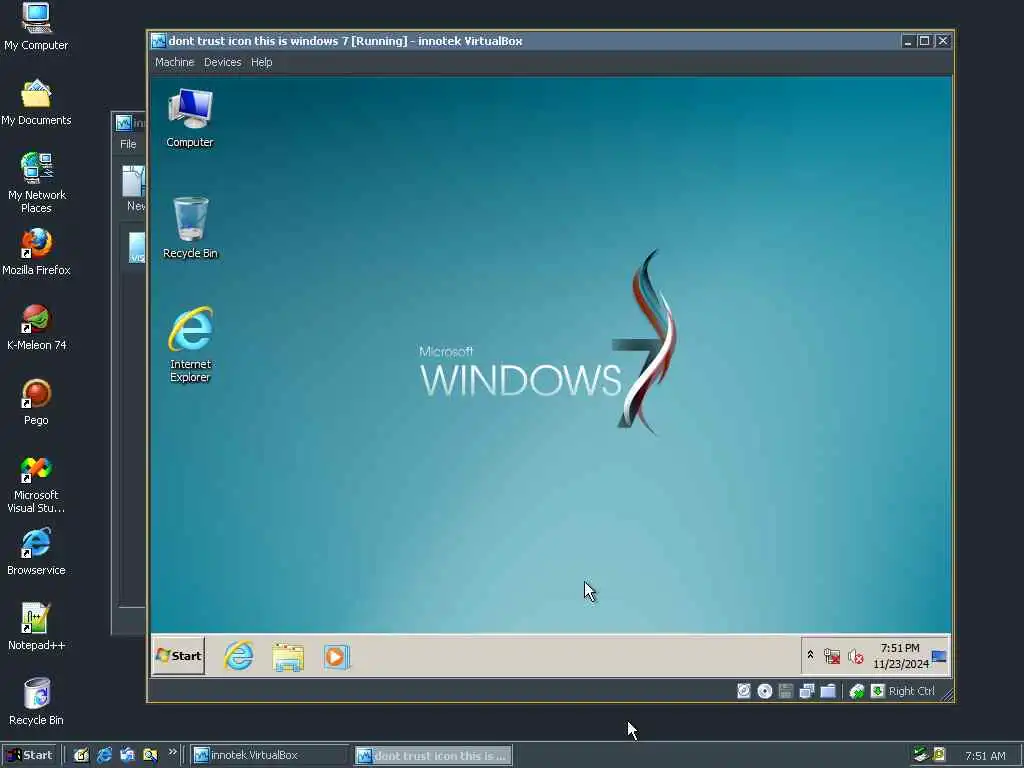
Task: Click guest clock showing 7:51 PM
Action: coord(900,656)
